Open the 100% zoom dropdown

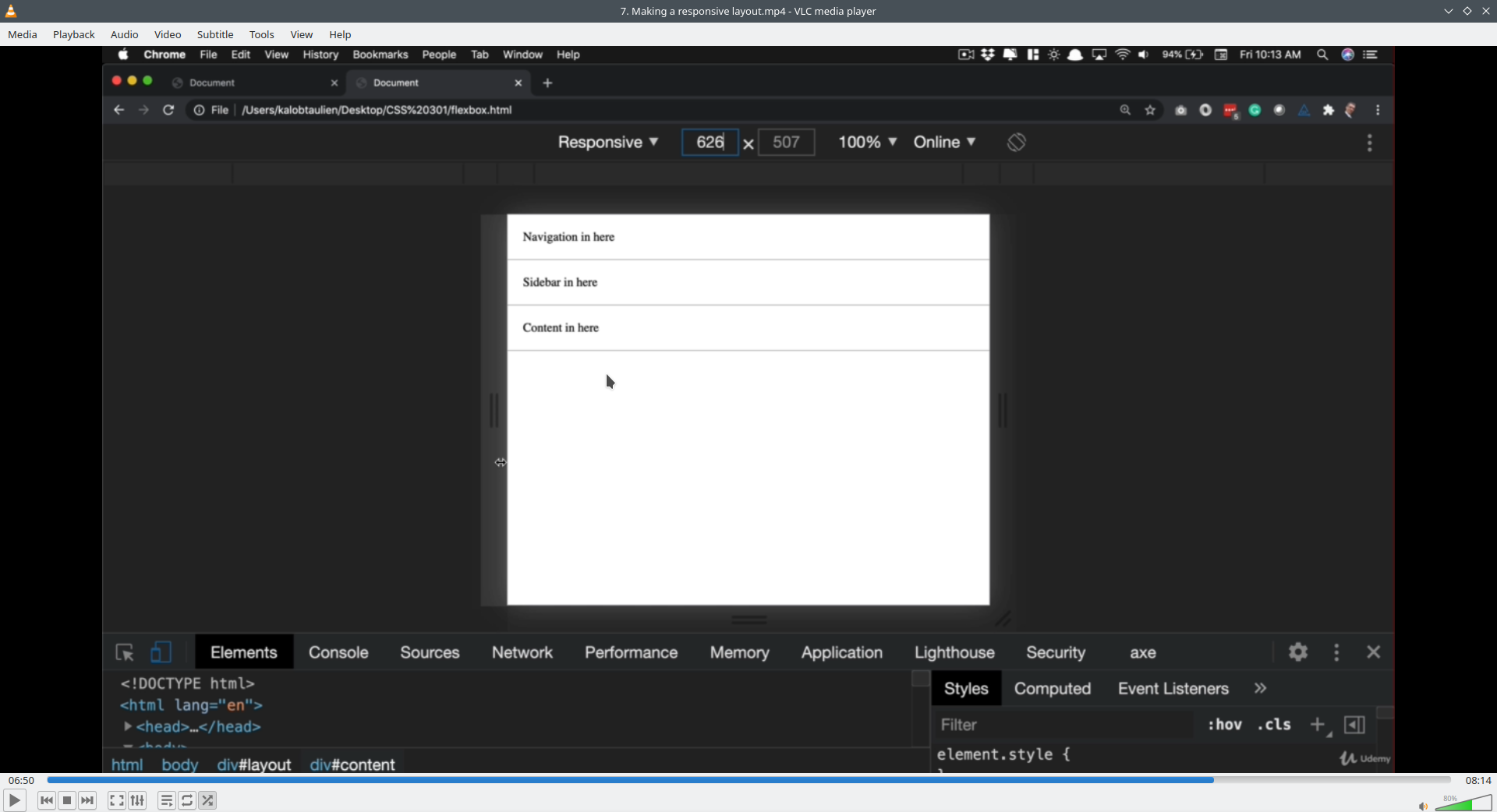point(868,142)
